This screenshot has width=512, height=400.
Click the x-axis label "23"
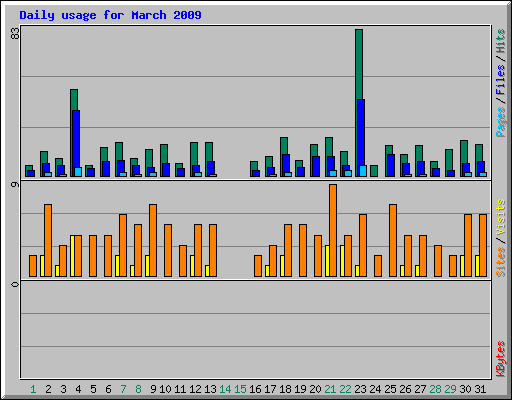pos(360,389)
